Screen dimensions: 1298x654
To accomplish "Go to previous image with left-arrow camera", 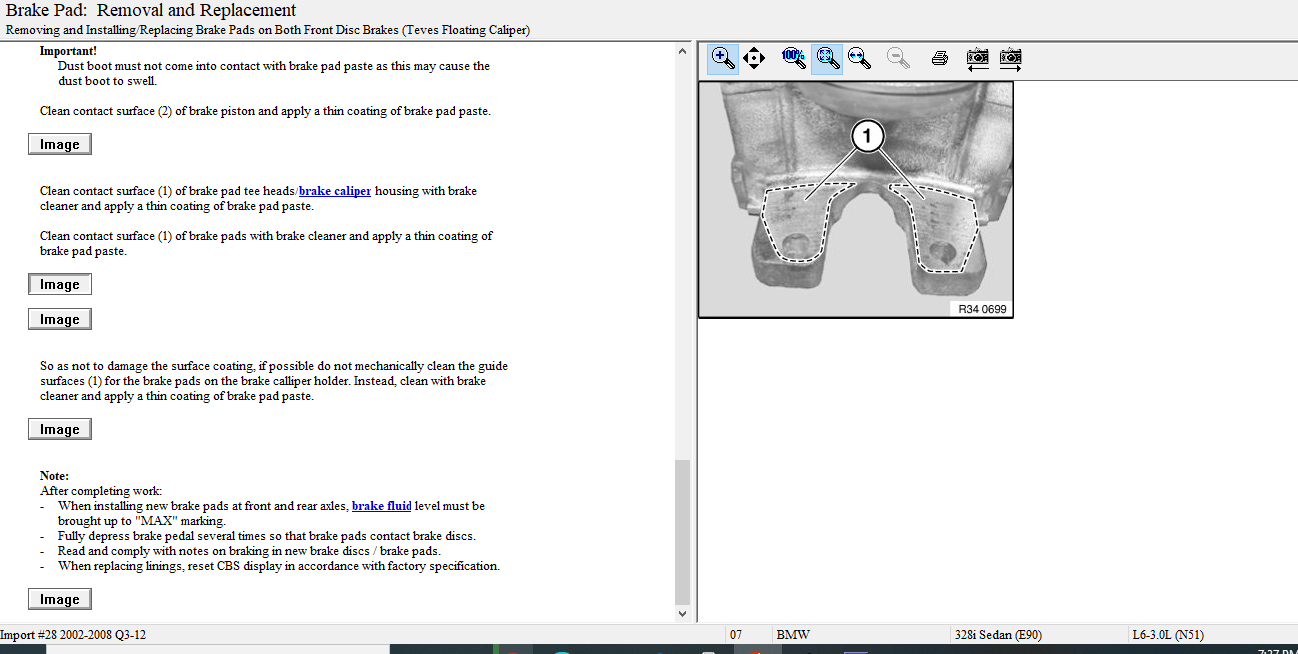I will pos(977,58).
